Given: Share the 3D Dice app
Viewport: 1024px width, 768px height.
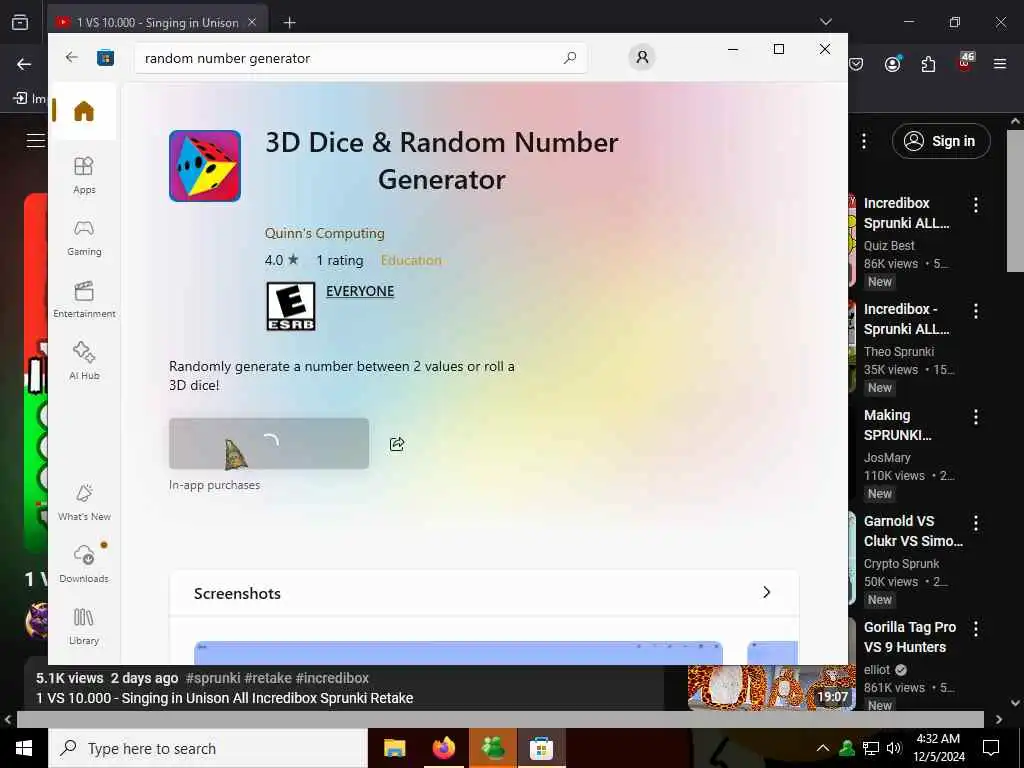Looking at the screenshot, I should 397,444.
